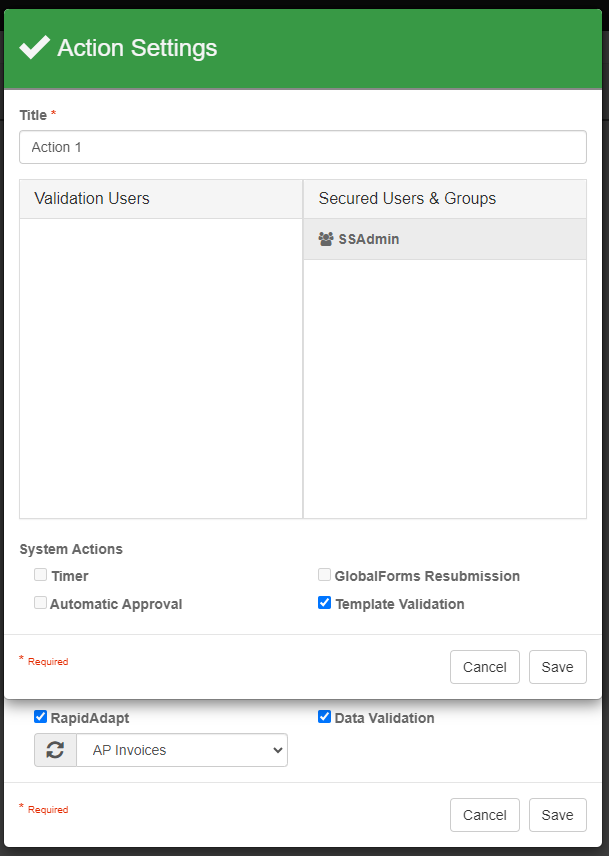Click the empty list area under SSAdmin
This screenshot has width=609, height=856.
click(x=445, y=388)
